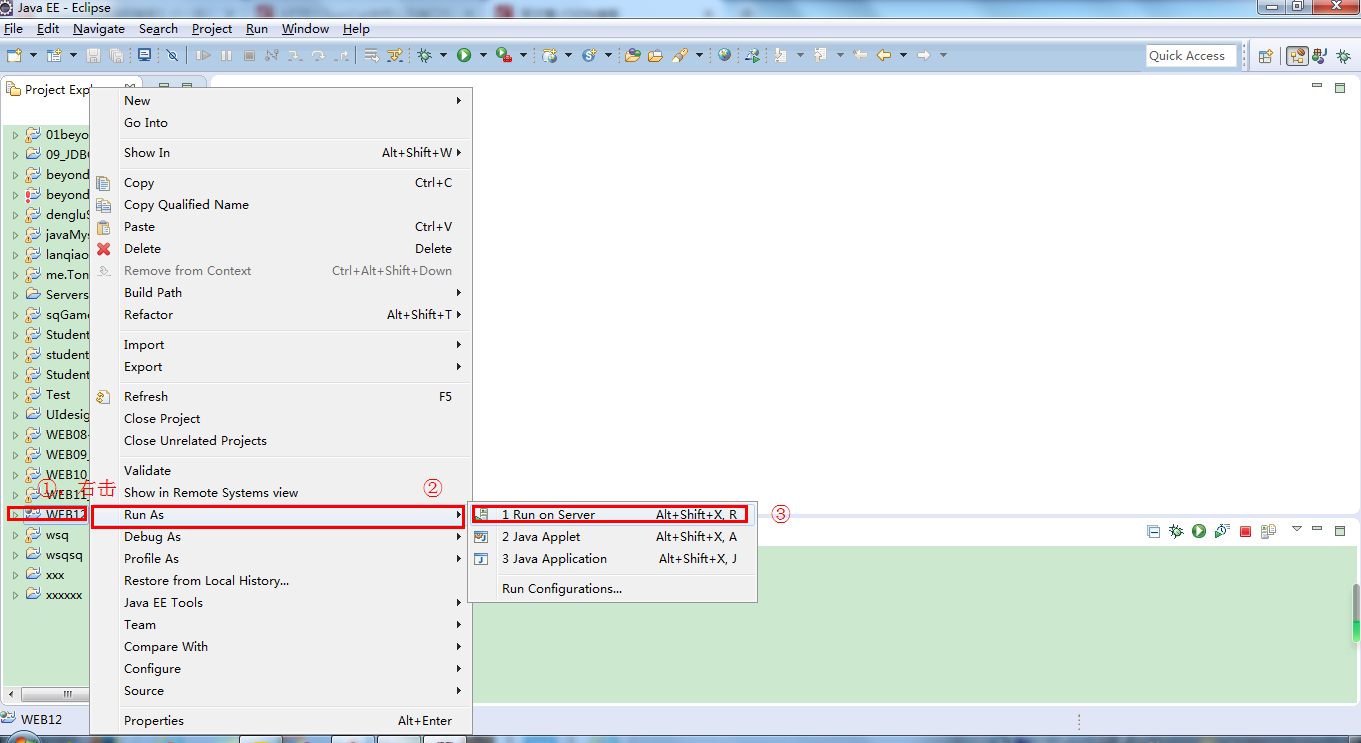Select Debug As context menu entry

click(x=279, y=536)
